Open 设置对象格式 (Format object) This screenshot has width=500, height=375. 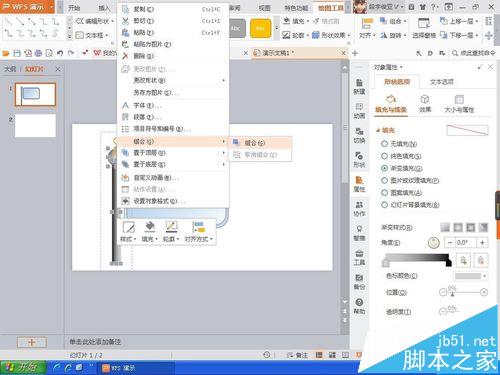click(x=172, y=201)
